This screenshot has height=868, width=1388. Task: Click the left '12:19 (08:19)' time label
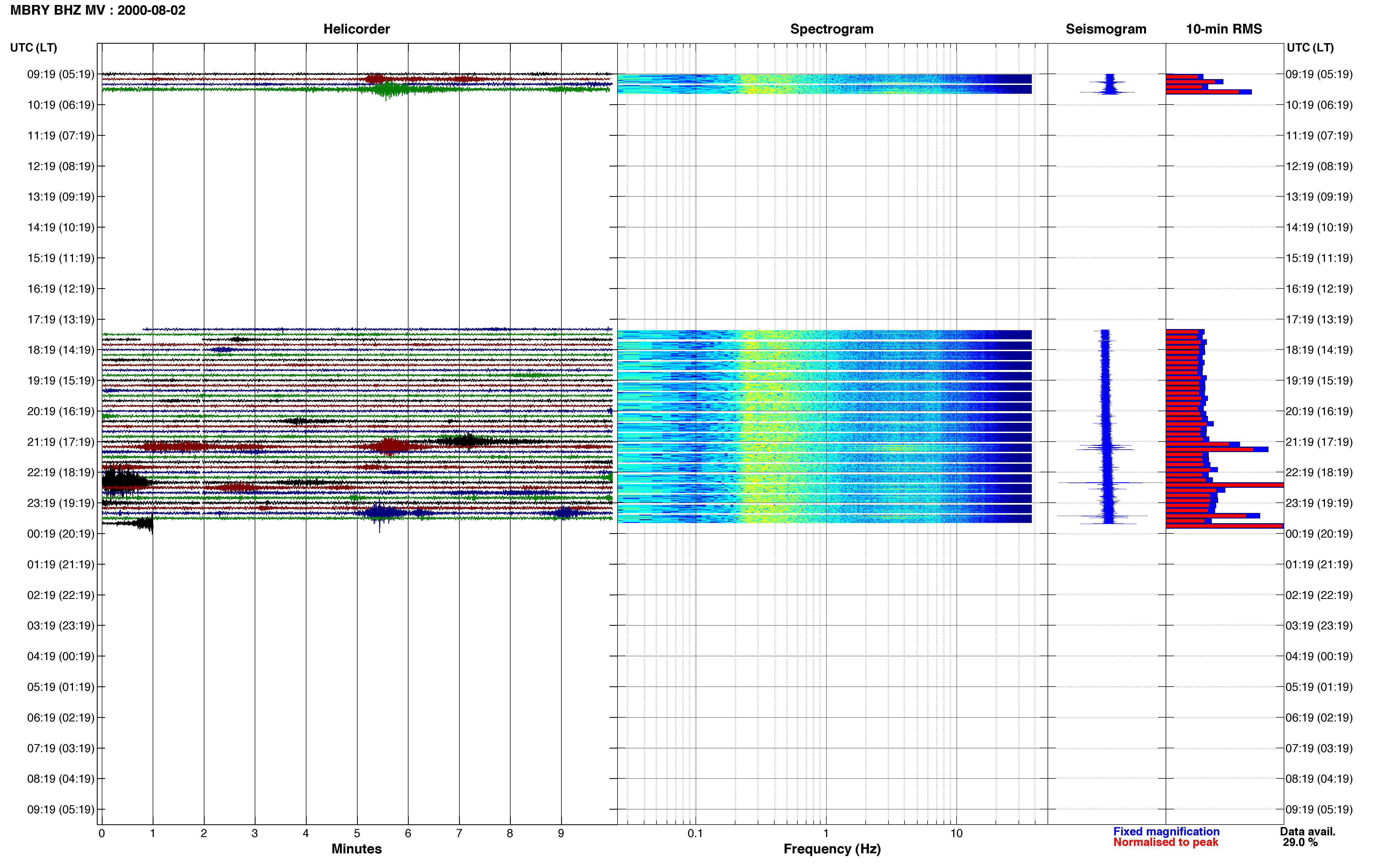coord(61,166)
